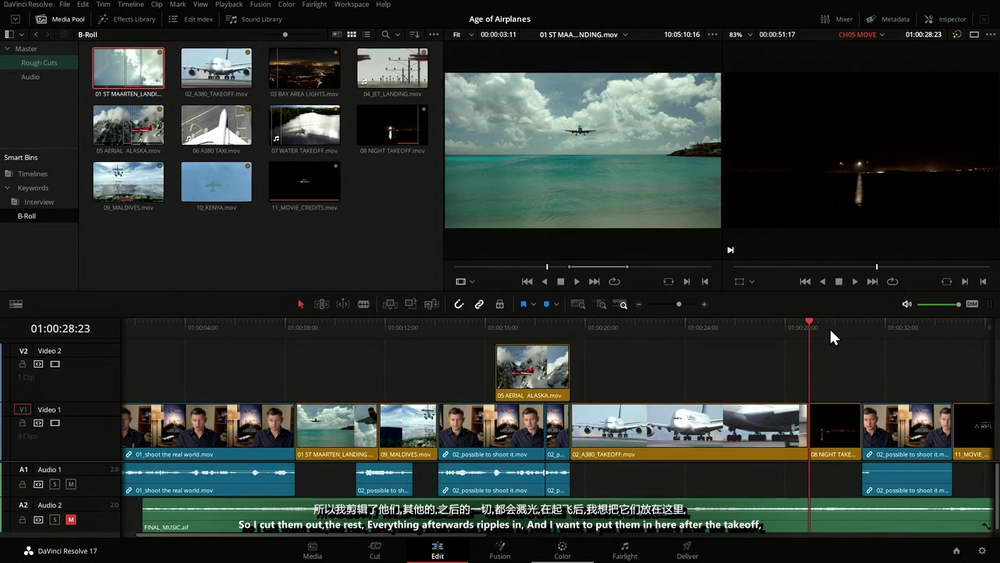Screen dimensions: 1000x563
Task: Toggle timeline Snapping magnet icon
Action: pos(458,304)
